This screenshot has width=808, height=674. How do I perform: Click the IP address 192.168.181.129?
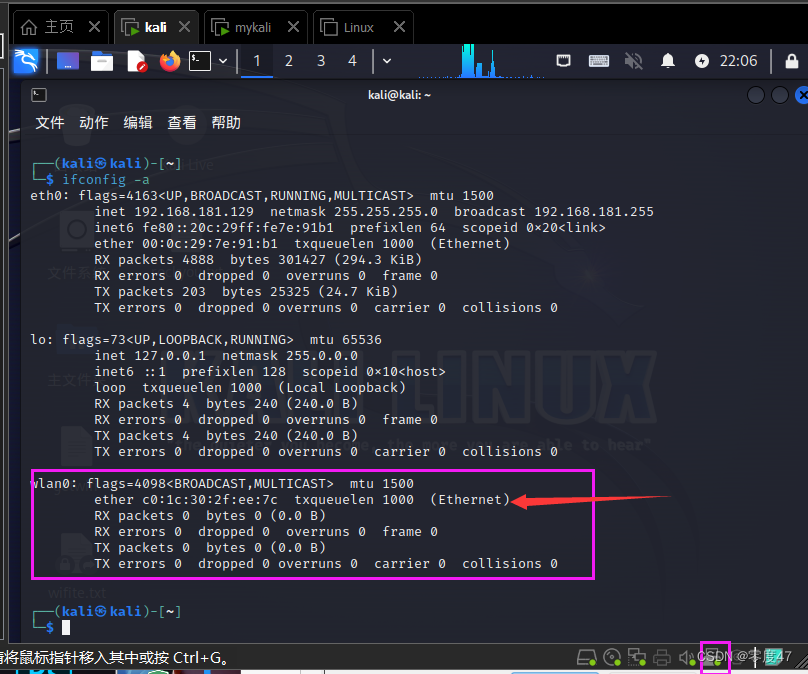tap(194, 212)
